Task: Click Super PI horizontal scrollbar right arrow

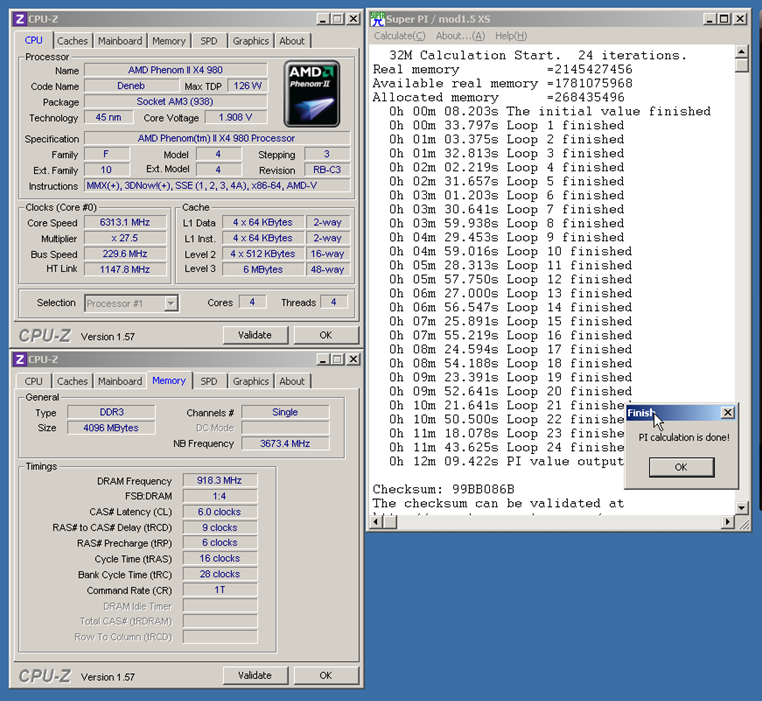Action: [x=727, y=522]
